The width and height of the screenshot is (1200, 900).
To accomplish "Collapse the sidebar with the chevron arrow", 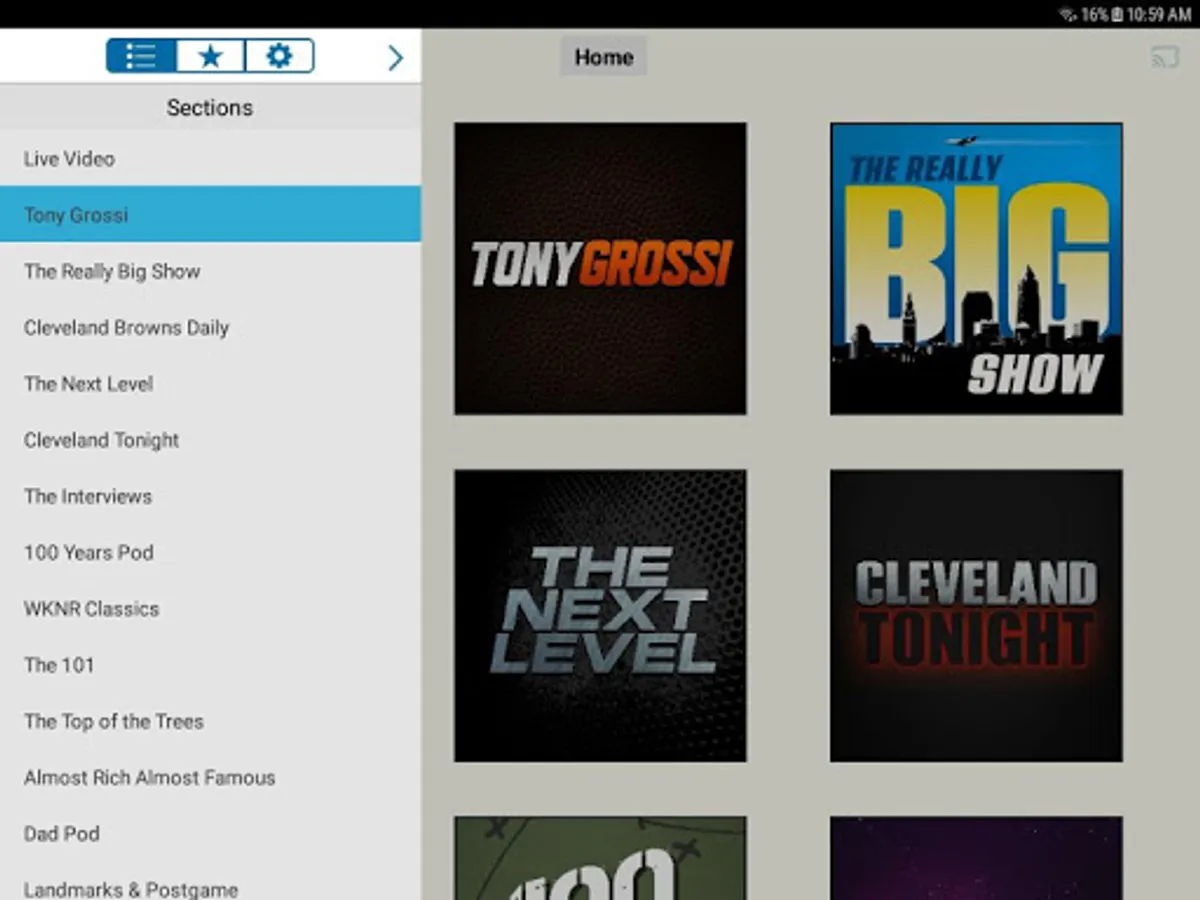I will pos(395,57).
